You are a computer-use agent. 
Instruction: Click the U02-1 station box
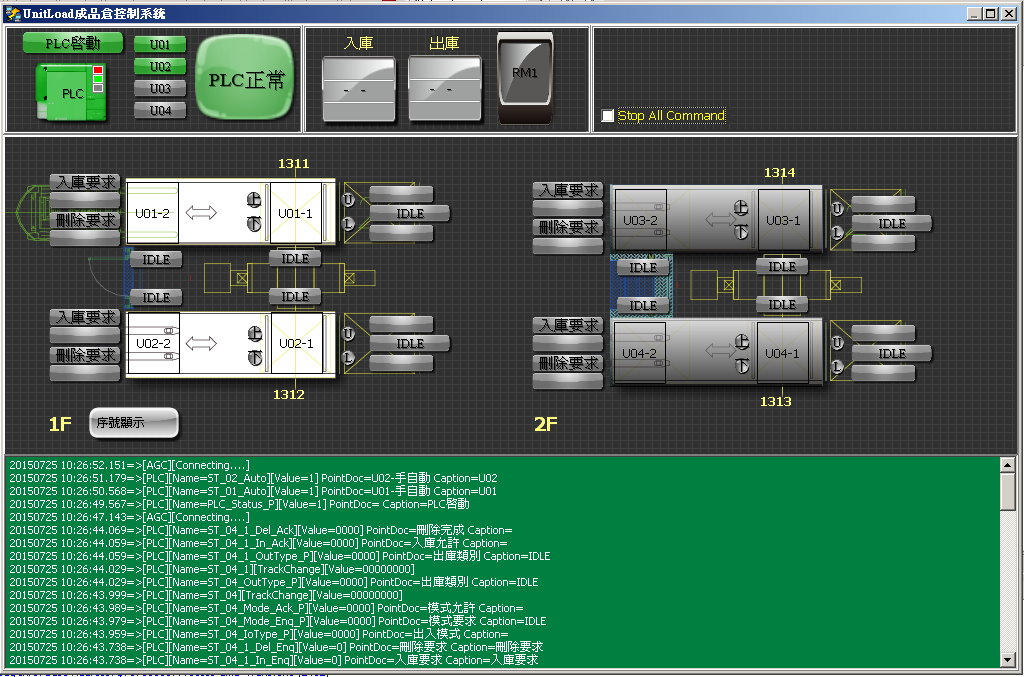[x=296, y=344]
